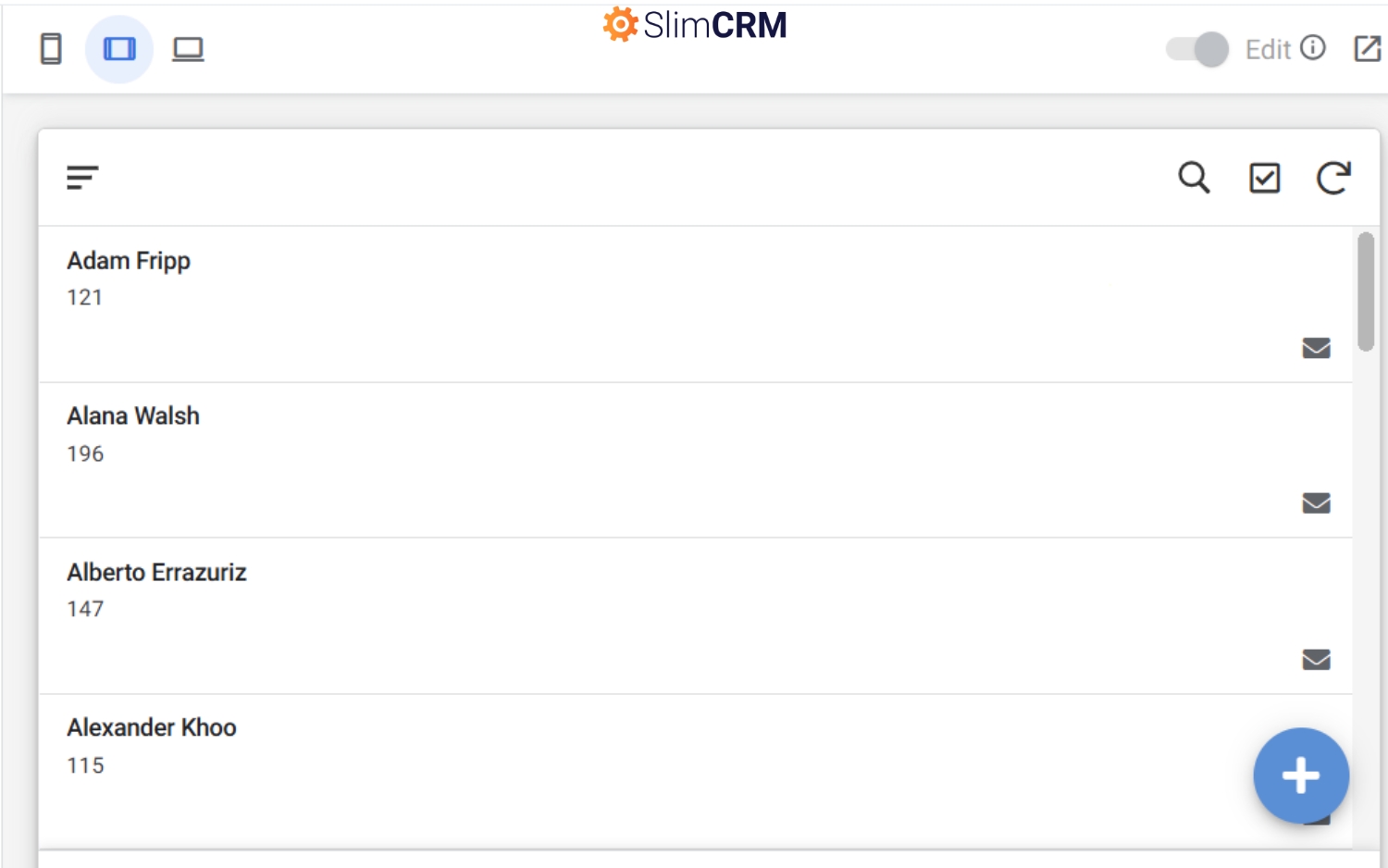1388x868 pixels.
Task: Open app in new window
Action: tap(1367, 49)
